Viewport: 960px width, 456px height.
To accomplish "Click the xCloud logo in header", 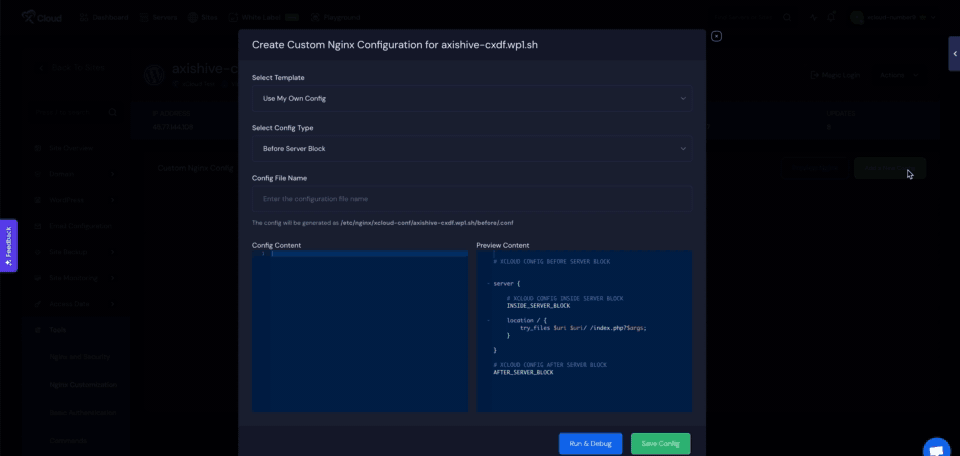I will (42, 17).
